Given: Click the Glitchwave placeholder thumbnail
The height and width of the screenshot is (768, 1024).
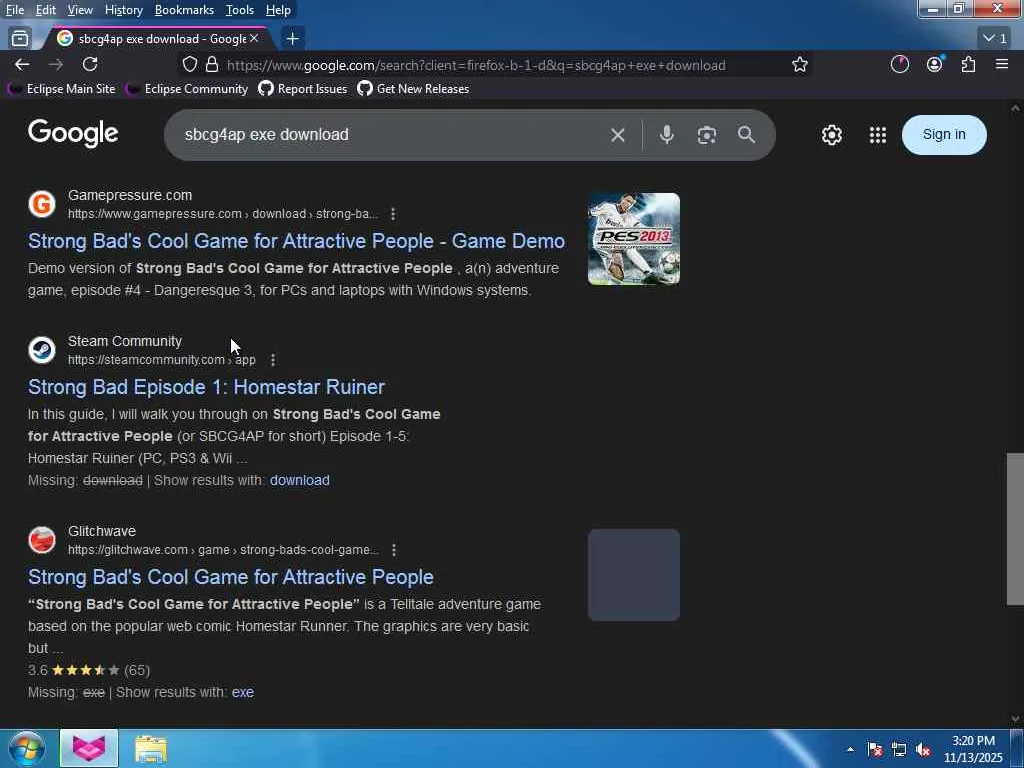Looking at the screenshot, I should click(633, 575).
